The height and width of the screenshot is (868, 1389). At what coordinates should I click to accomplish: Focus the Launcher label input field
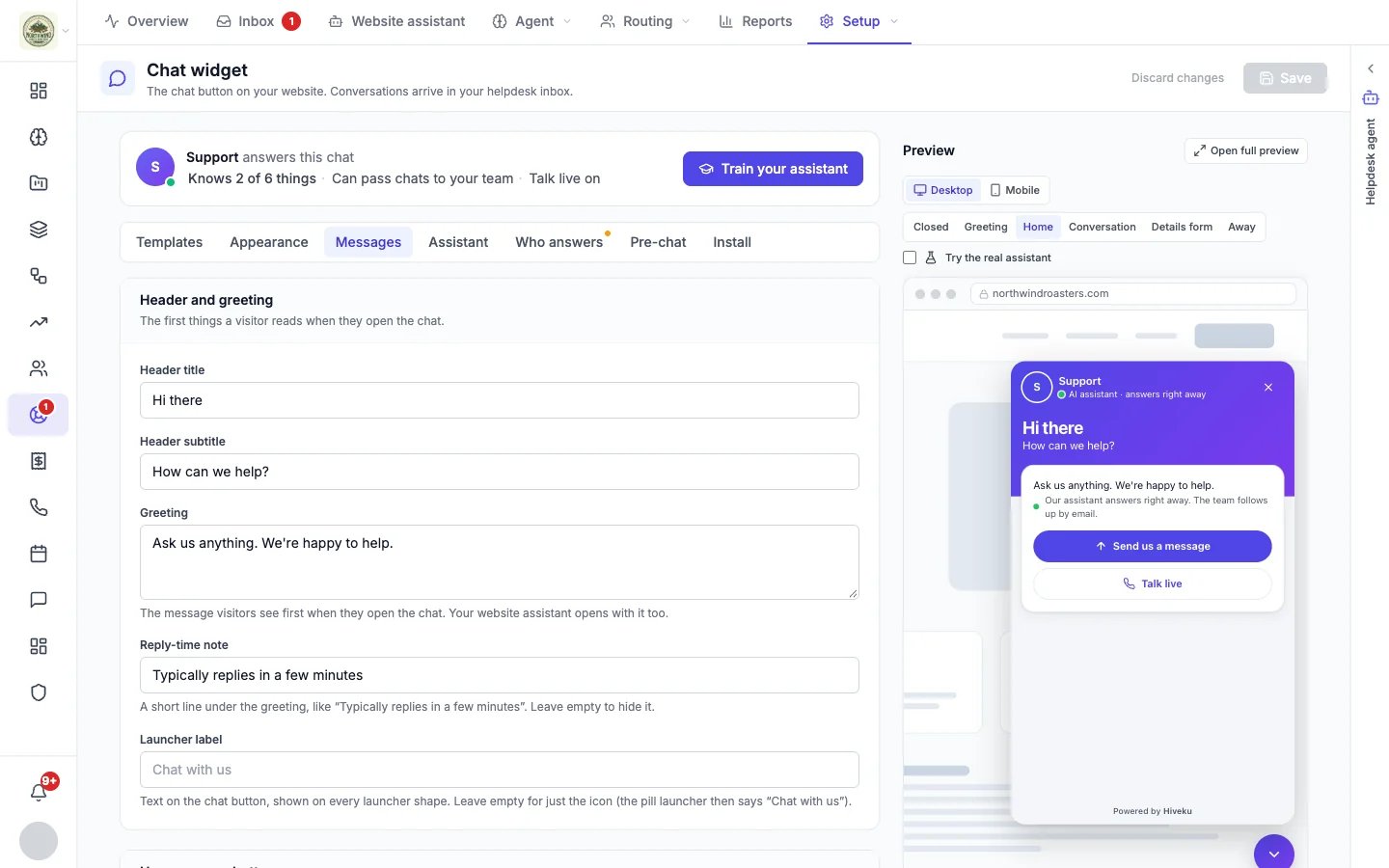point(500,770)
